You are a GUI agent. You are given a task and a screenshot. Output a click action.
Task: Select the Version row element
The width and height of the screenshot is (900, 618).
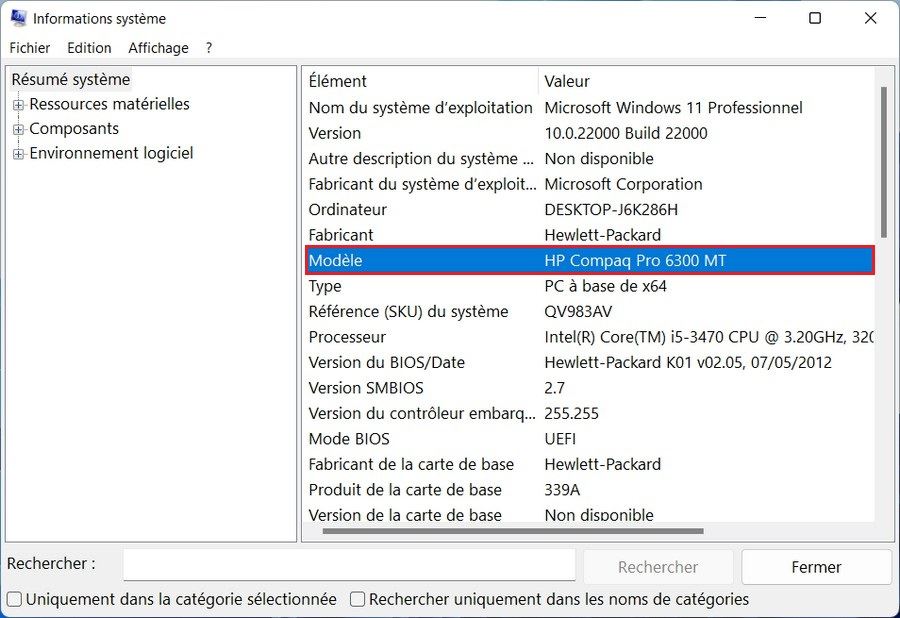pyautogui.click(x=589, y=133)
